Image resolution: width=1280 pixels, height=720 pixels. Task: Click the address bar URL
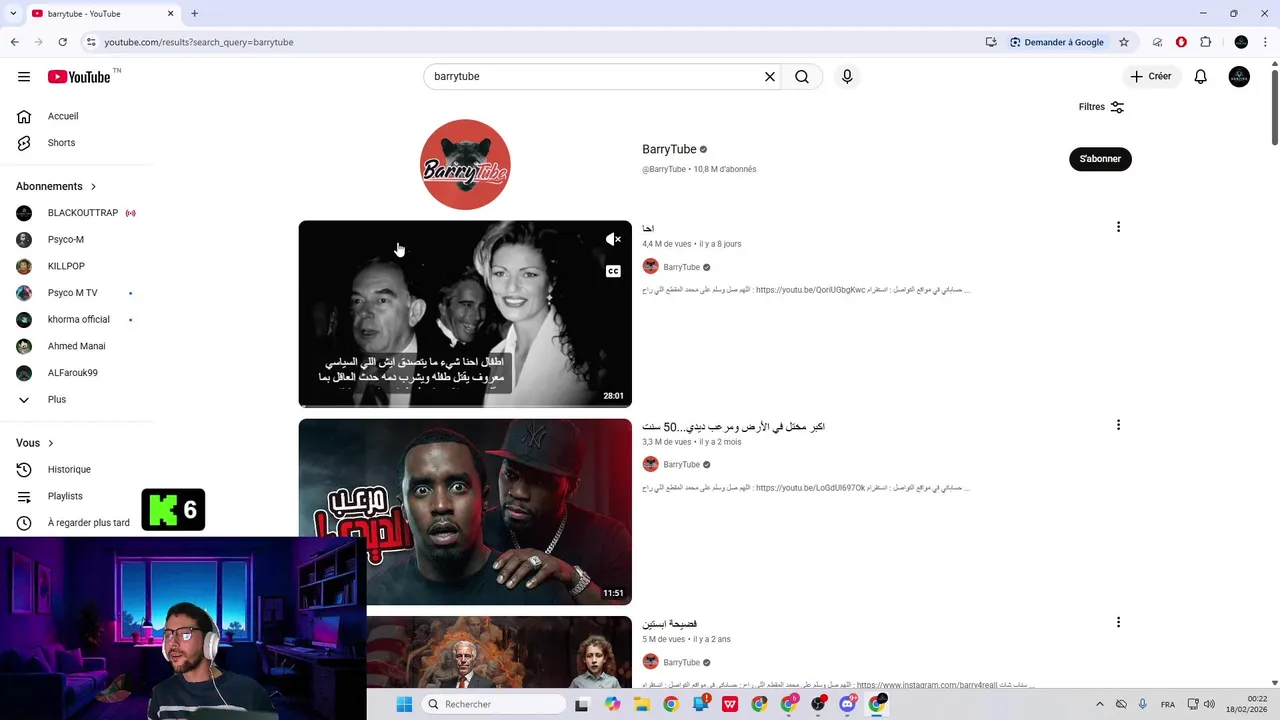[199, 42]
